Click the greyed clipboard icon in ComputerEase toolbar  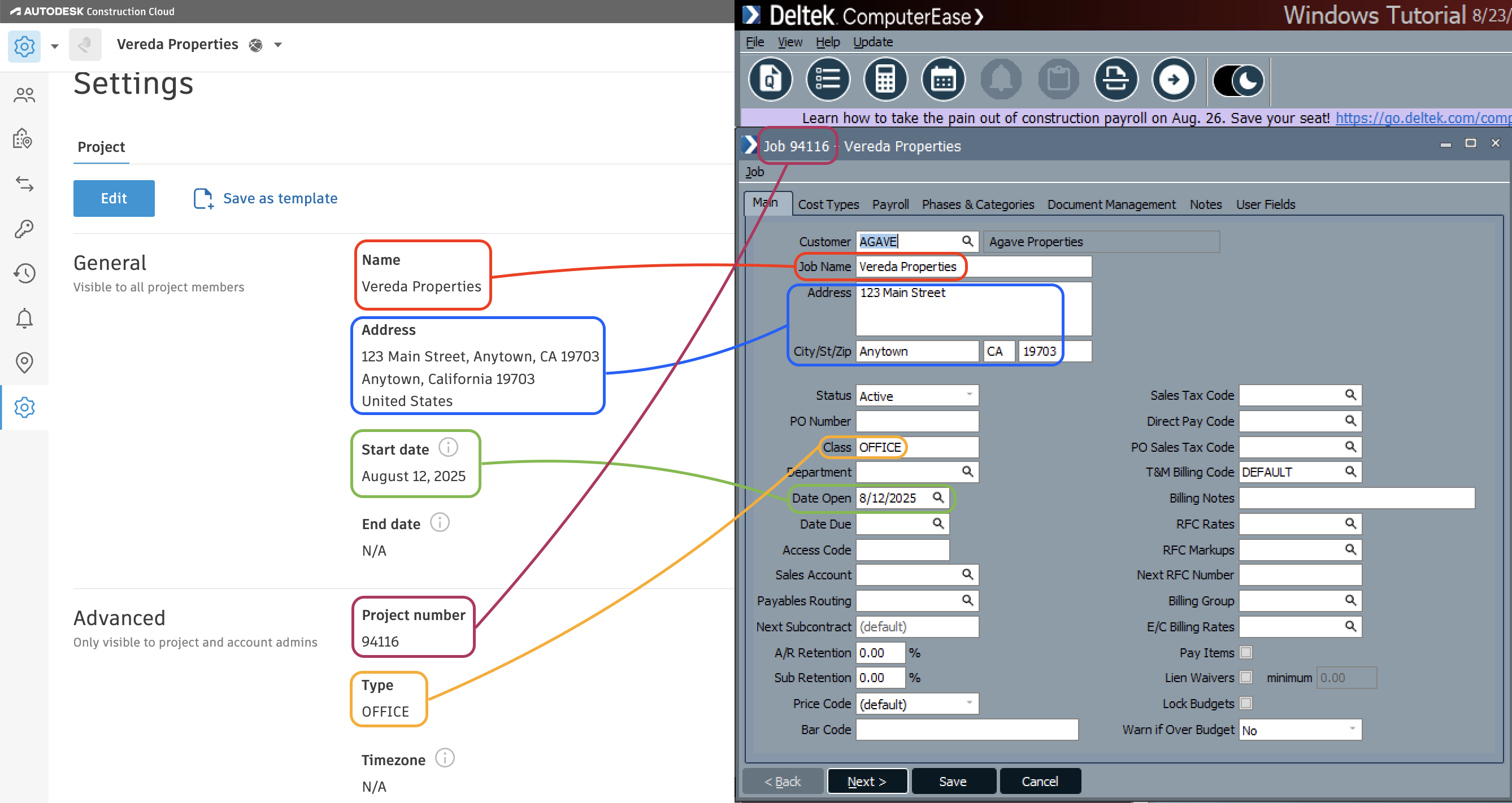(x=1058, y=79)
